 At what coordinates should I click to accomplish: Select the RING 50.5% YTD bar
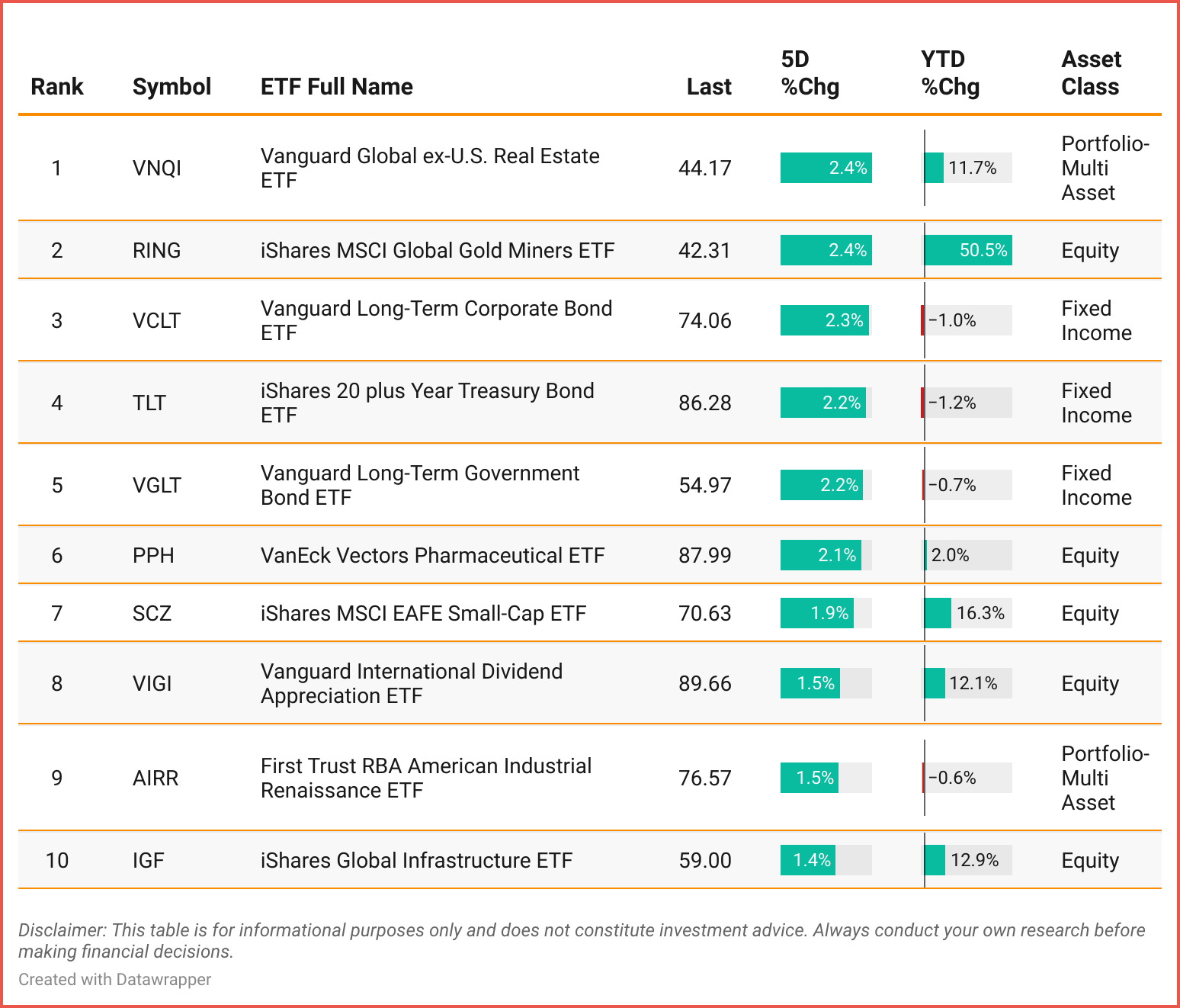968,250
